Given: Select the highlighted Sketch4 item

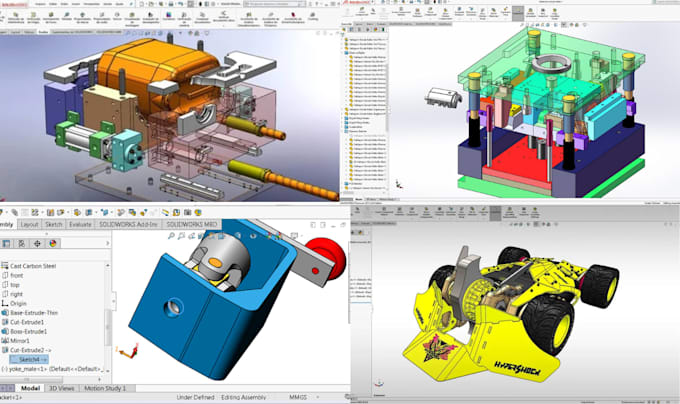Looking at the screenshot, I should (29, 359).
